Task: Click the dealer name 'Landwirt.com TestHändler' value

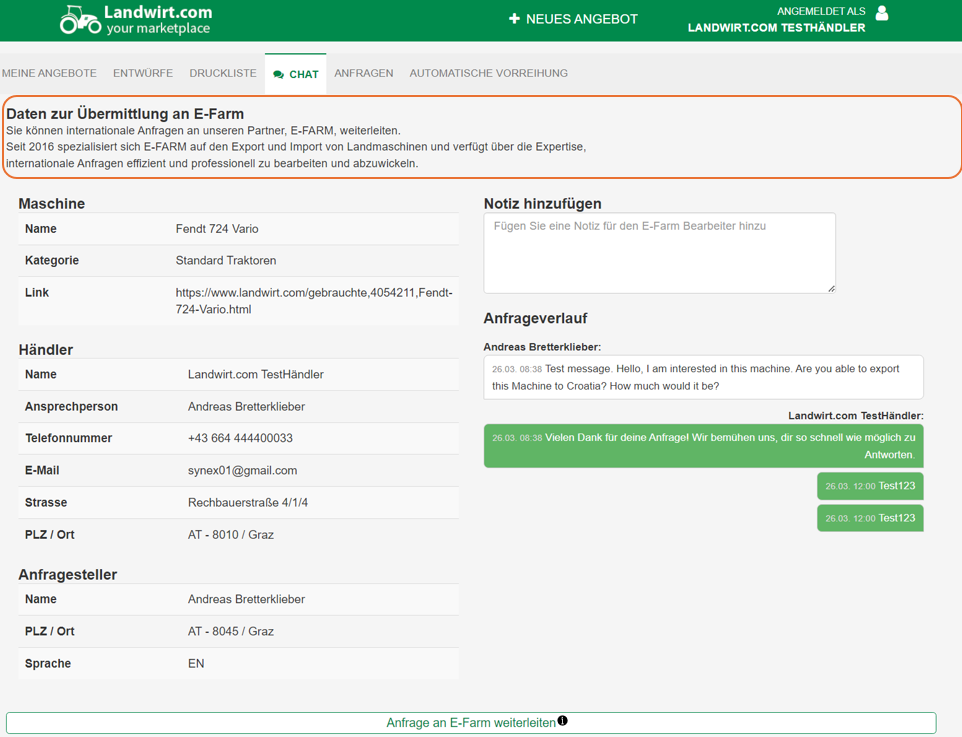Action: click(255, 374)
